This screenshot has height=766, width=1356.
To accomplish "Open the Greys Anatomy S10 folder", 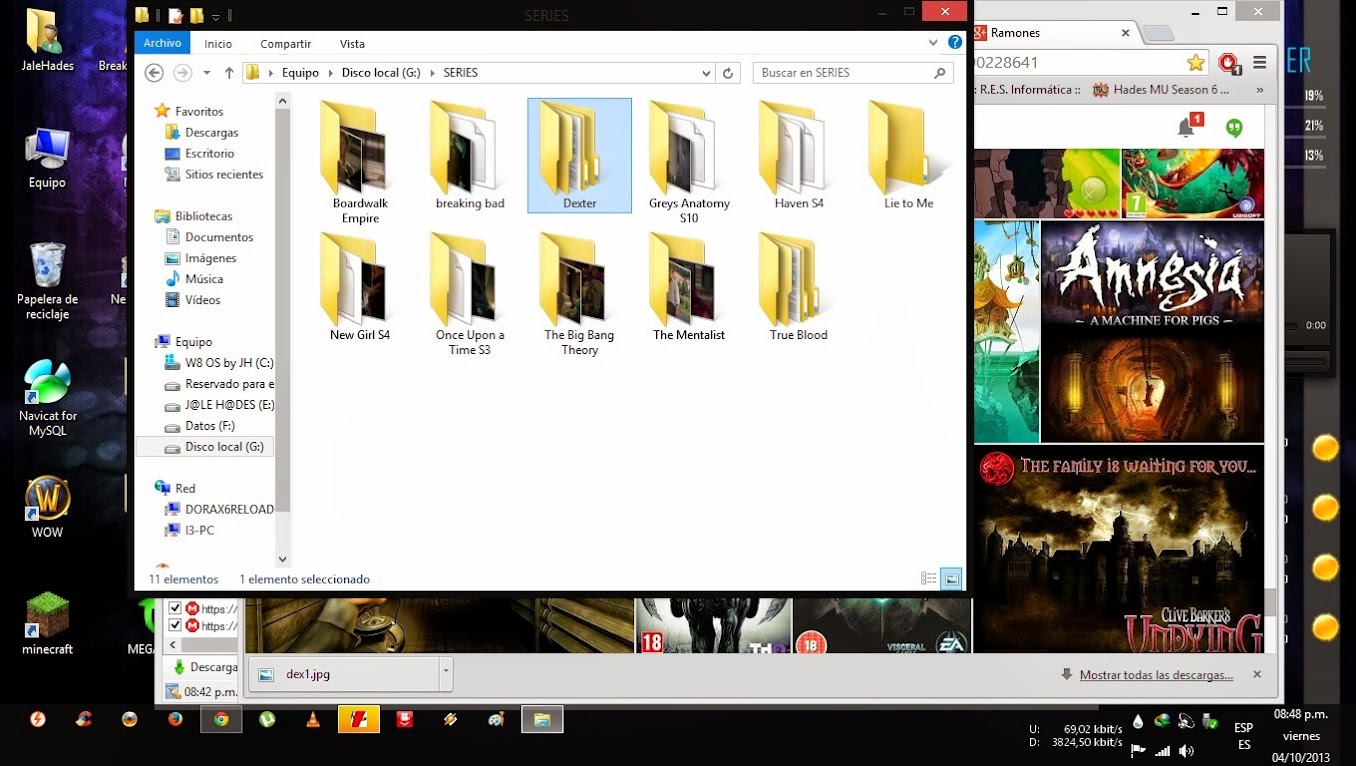I will (x=689, y=162).
